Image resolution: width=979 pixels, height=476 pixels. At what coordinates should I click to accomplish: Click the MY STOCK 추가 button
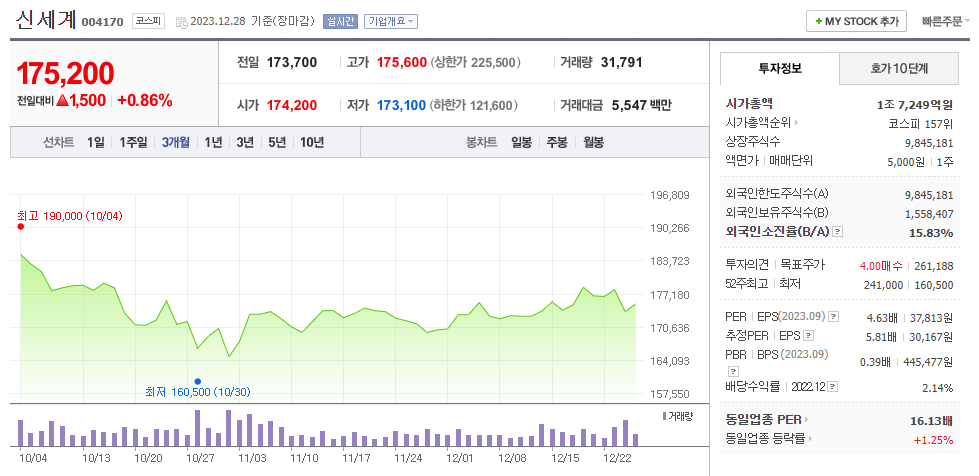click(x=856, y=21)
